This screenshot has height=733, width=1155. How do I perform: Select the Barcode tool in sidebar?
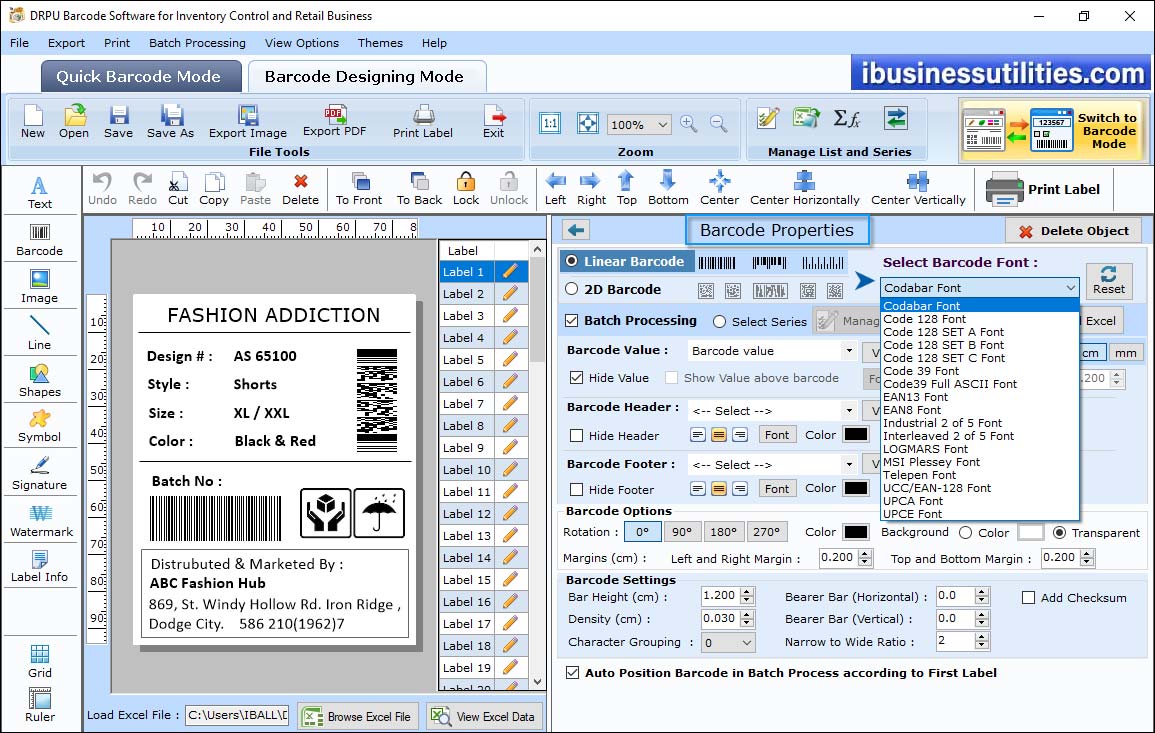[x=40, y=239]
